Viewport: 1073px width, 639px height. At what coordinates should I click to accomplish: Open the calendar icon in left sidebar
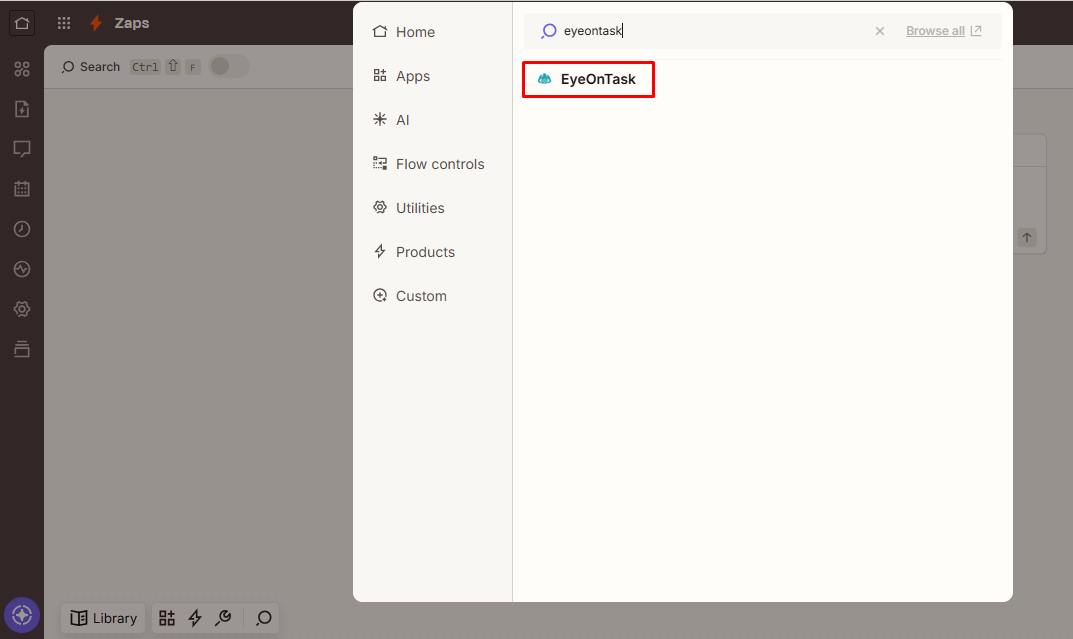(22, 189)
